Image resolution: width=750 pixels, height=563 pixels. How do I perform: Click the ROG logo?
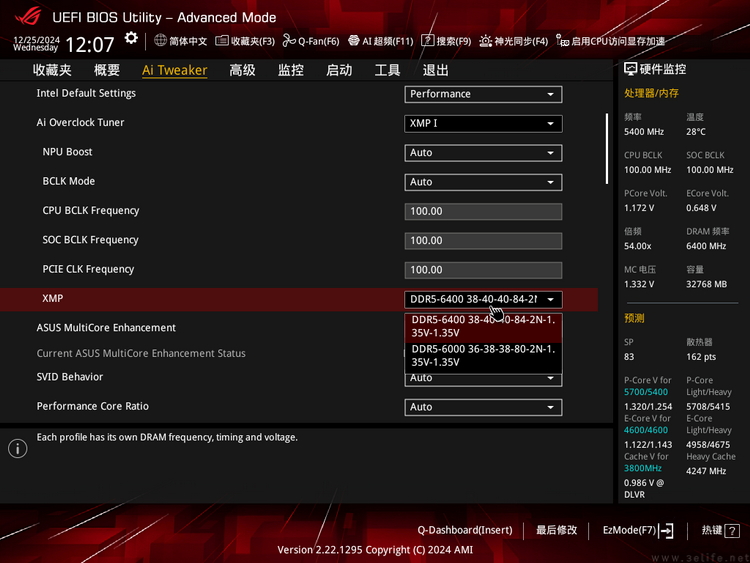click(28, 17)
